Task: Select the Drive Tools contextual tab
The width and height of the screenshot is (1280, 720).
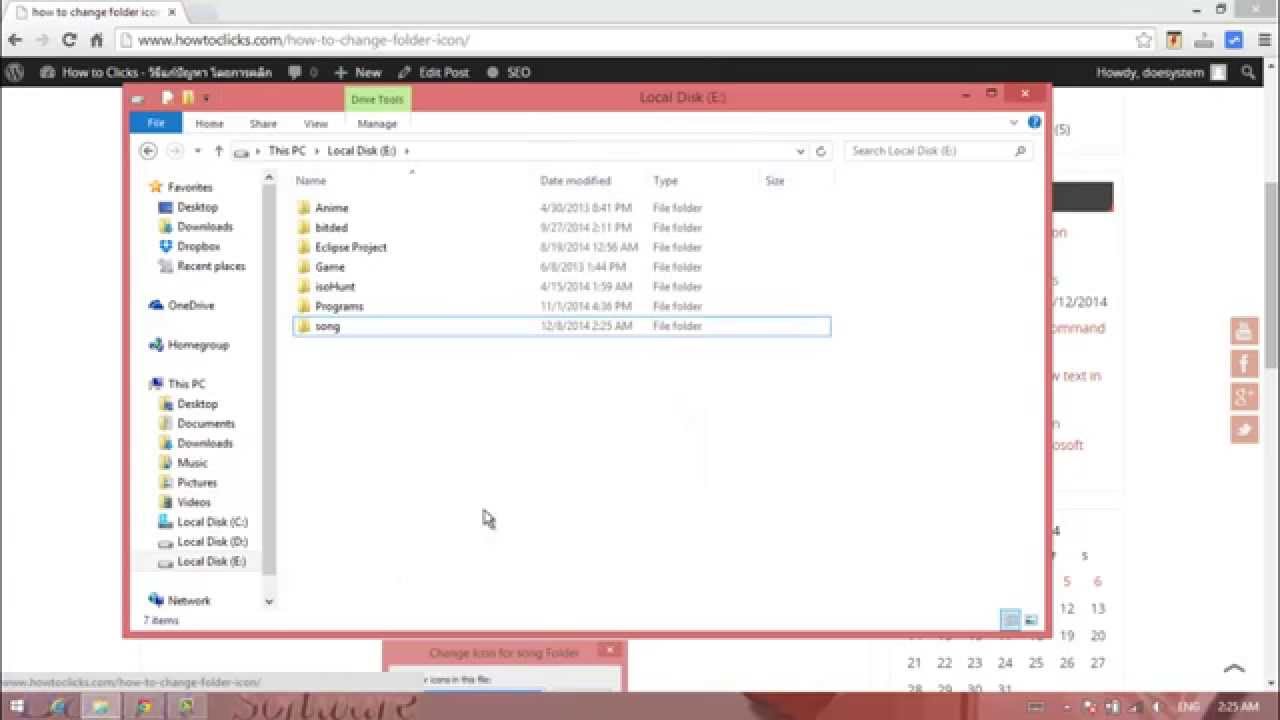Action: [377, 99]
